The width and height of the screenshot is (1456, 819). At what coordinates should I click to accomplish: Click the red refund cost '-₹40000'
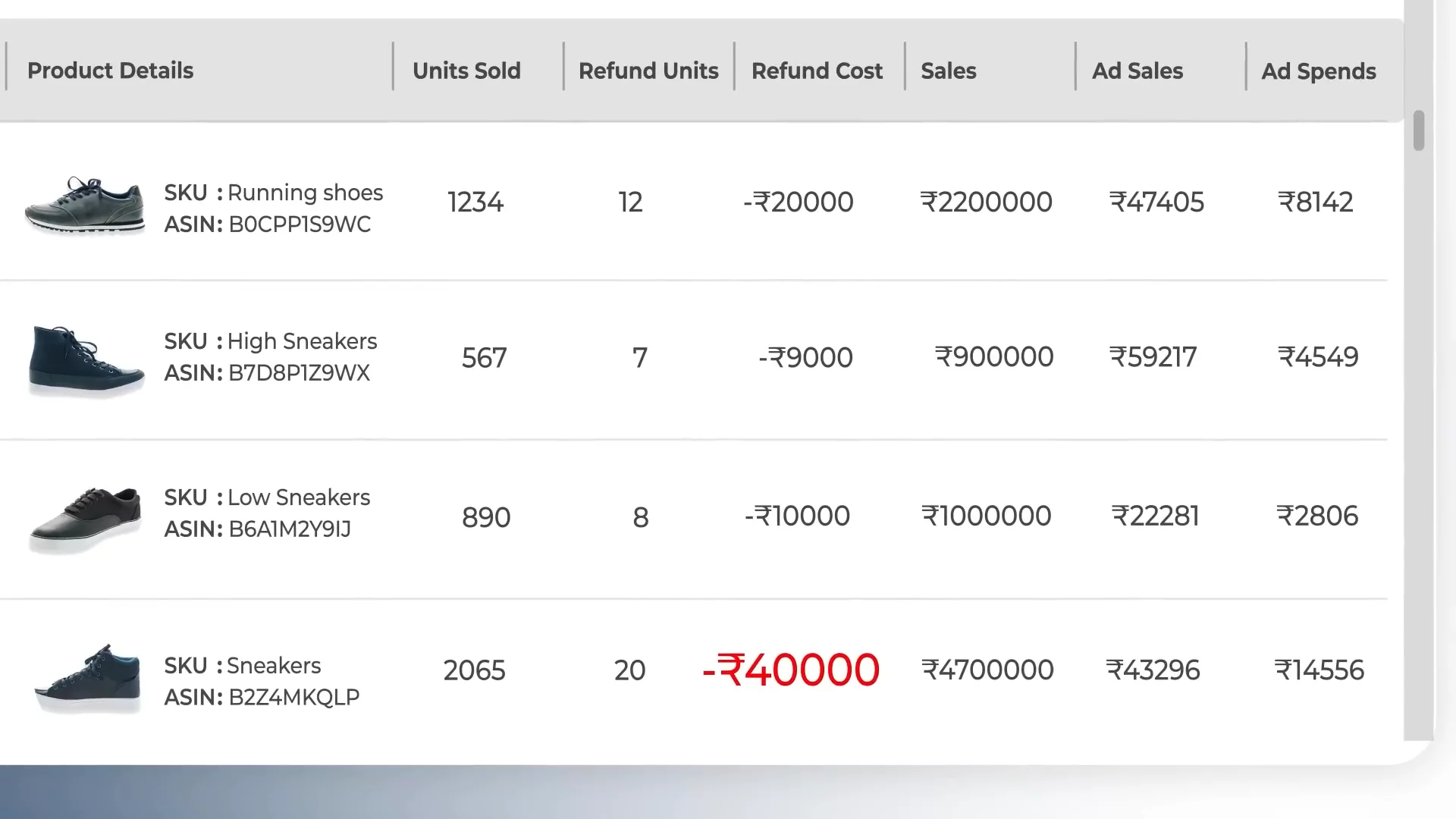[791, 670]
